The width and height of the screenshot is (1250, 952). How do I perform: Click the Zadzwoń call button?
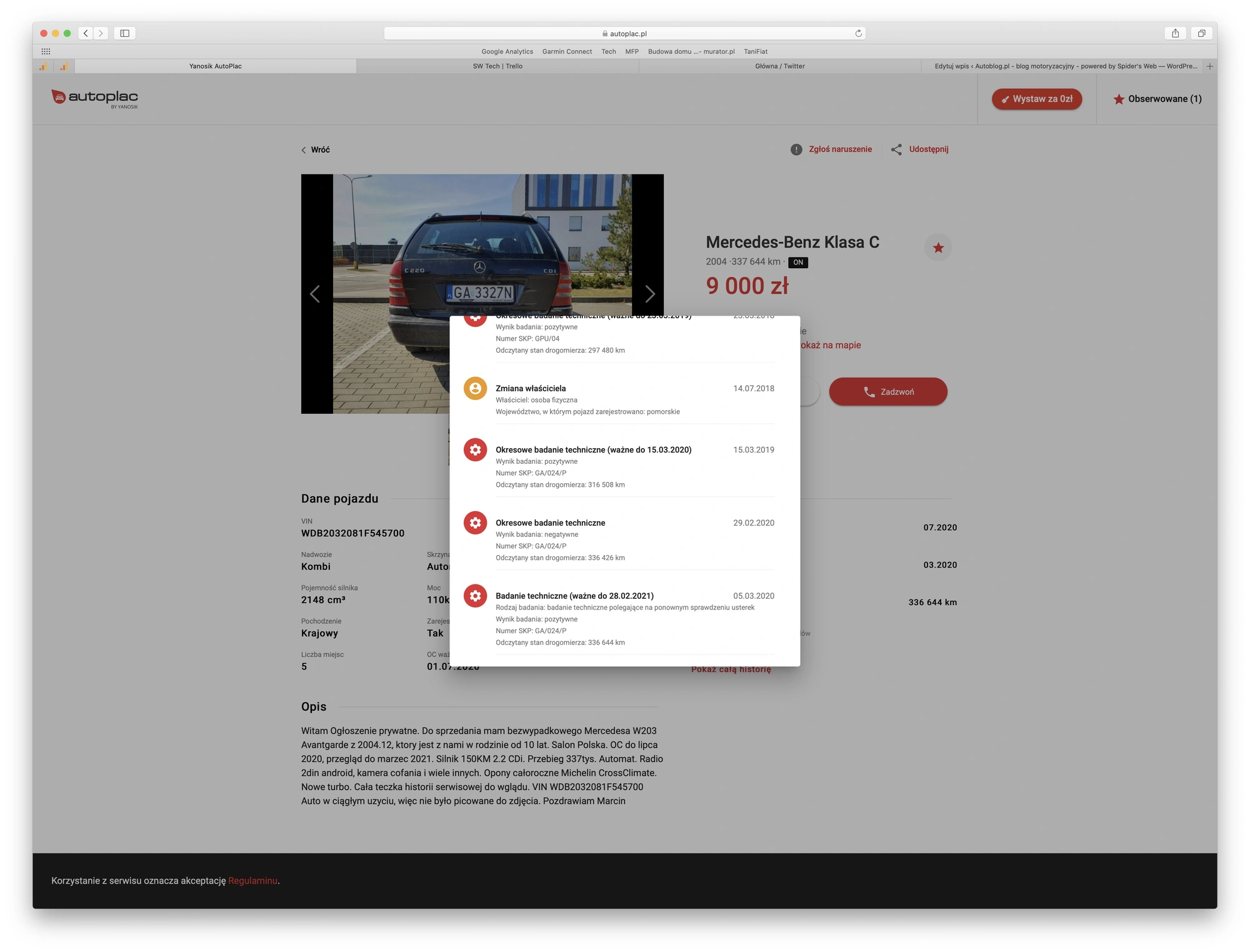[x=888, y=391]
